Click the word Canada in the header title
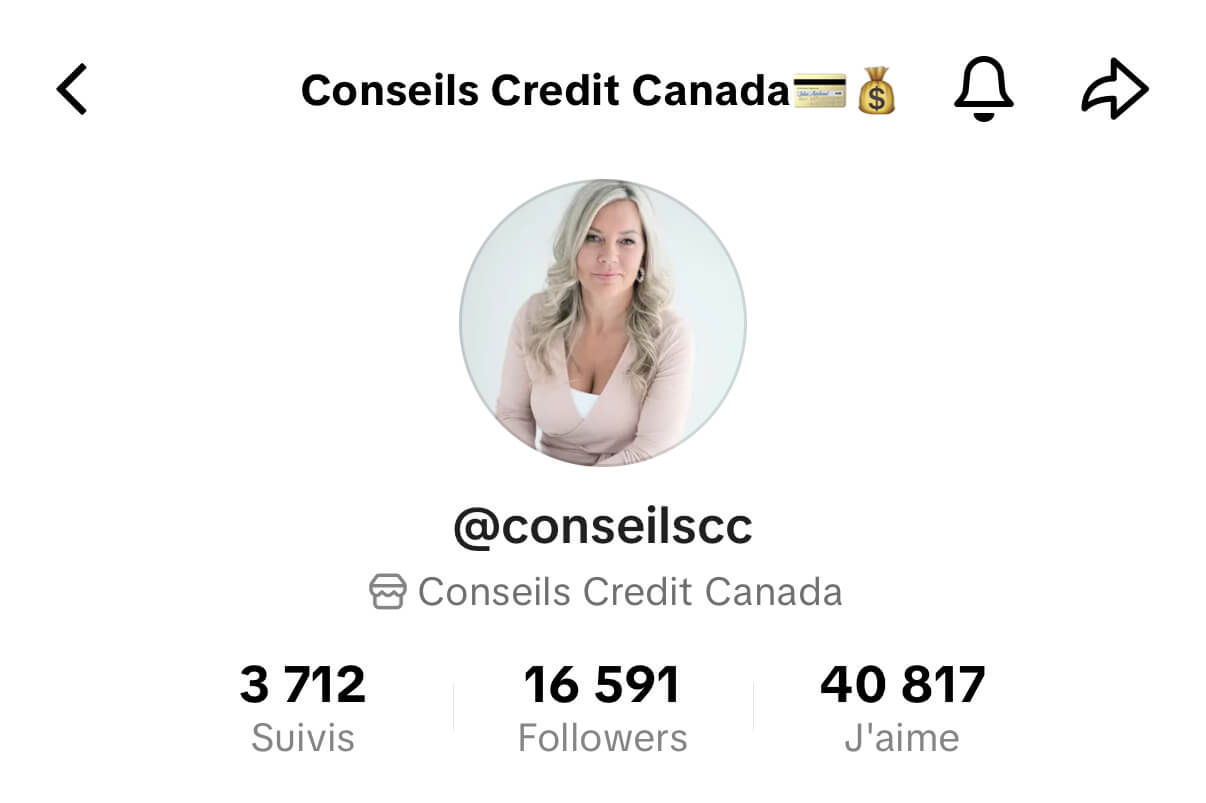Screen dimensions: 1206x803 712,91
